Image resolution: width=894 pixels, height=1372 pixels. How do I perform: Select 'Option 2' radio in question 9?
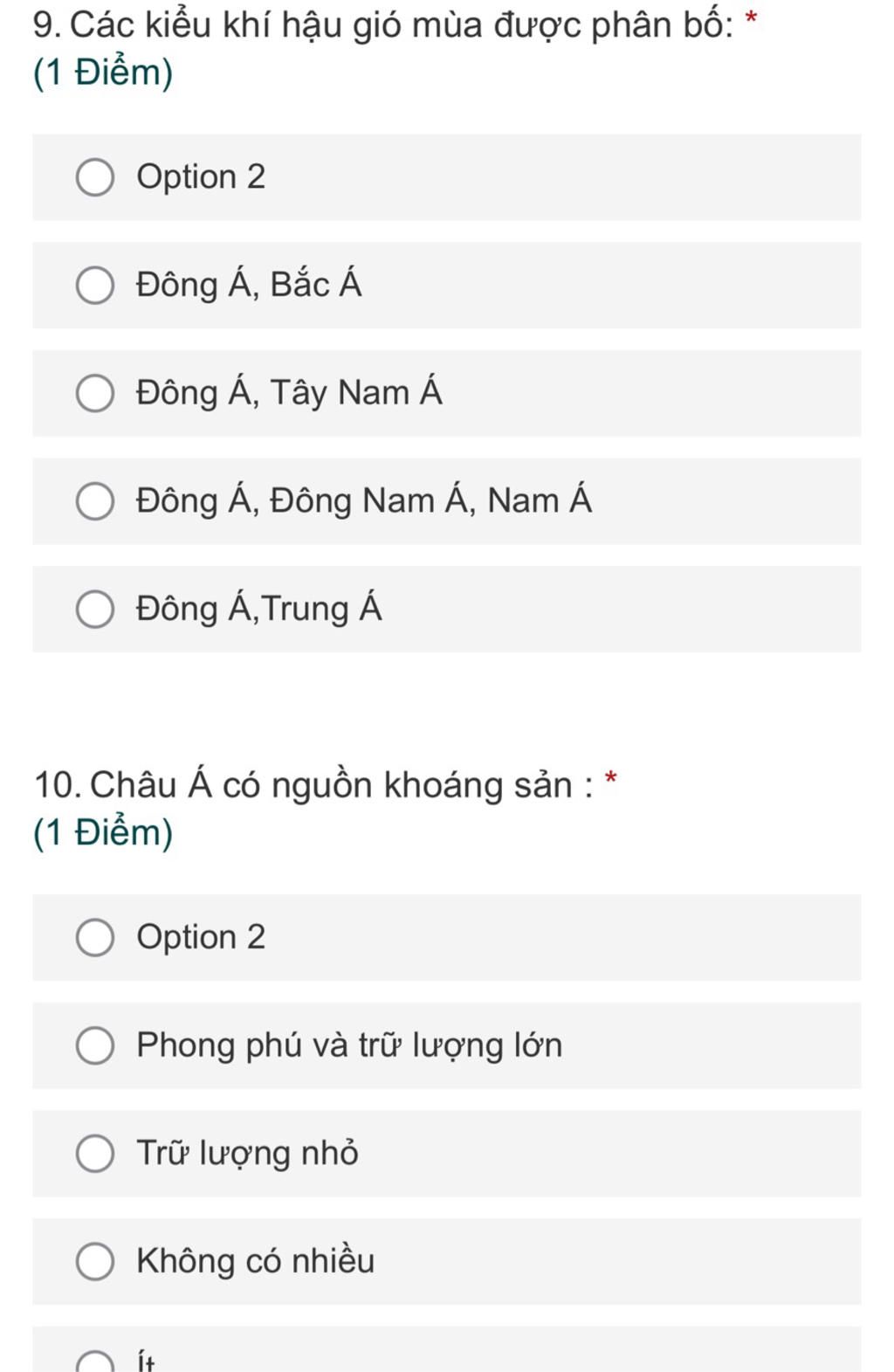(x=95, y=177)
